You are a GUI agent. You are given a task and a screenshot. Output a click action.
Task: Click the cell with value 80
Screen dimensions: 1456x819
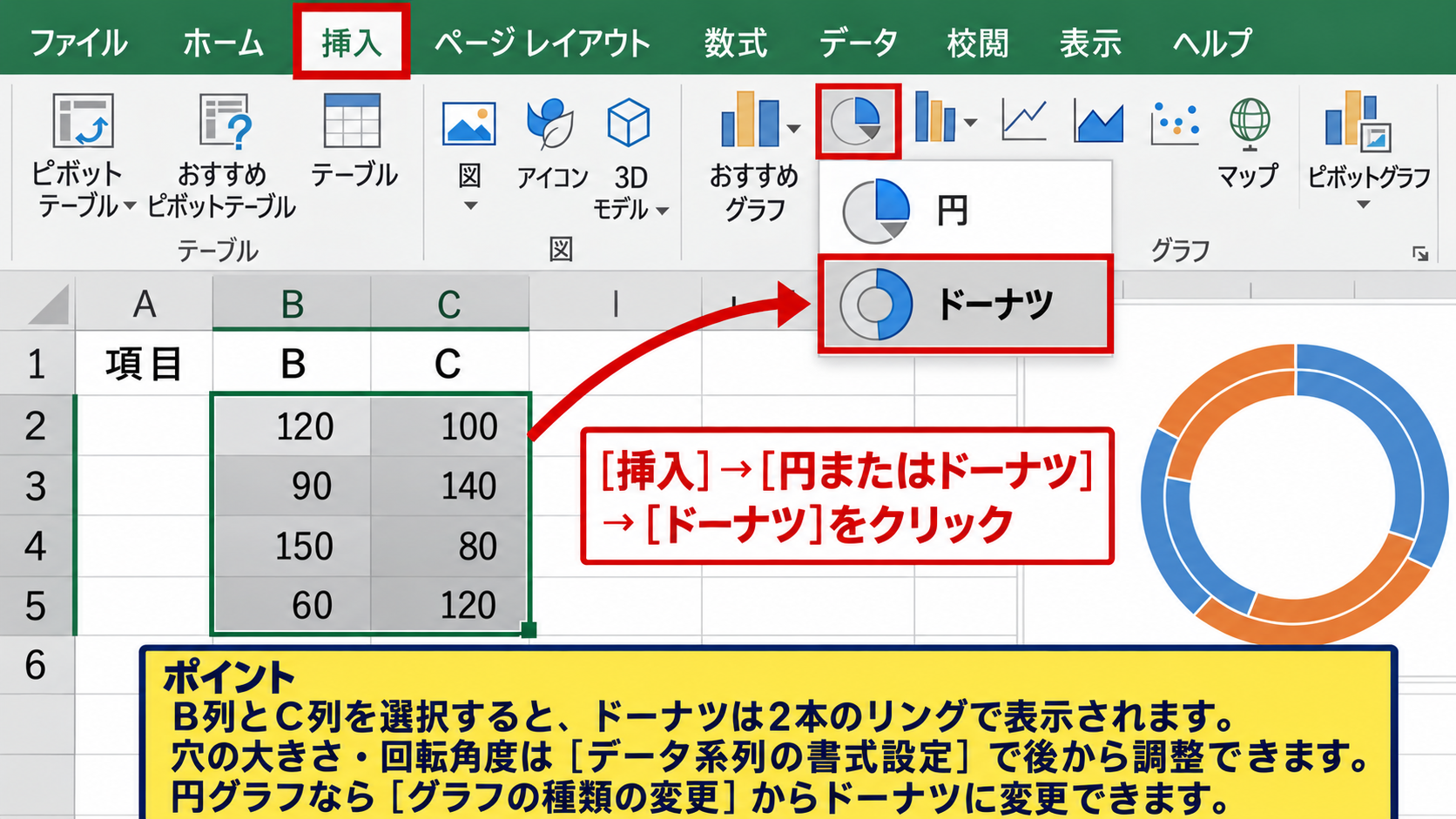449,546
